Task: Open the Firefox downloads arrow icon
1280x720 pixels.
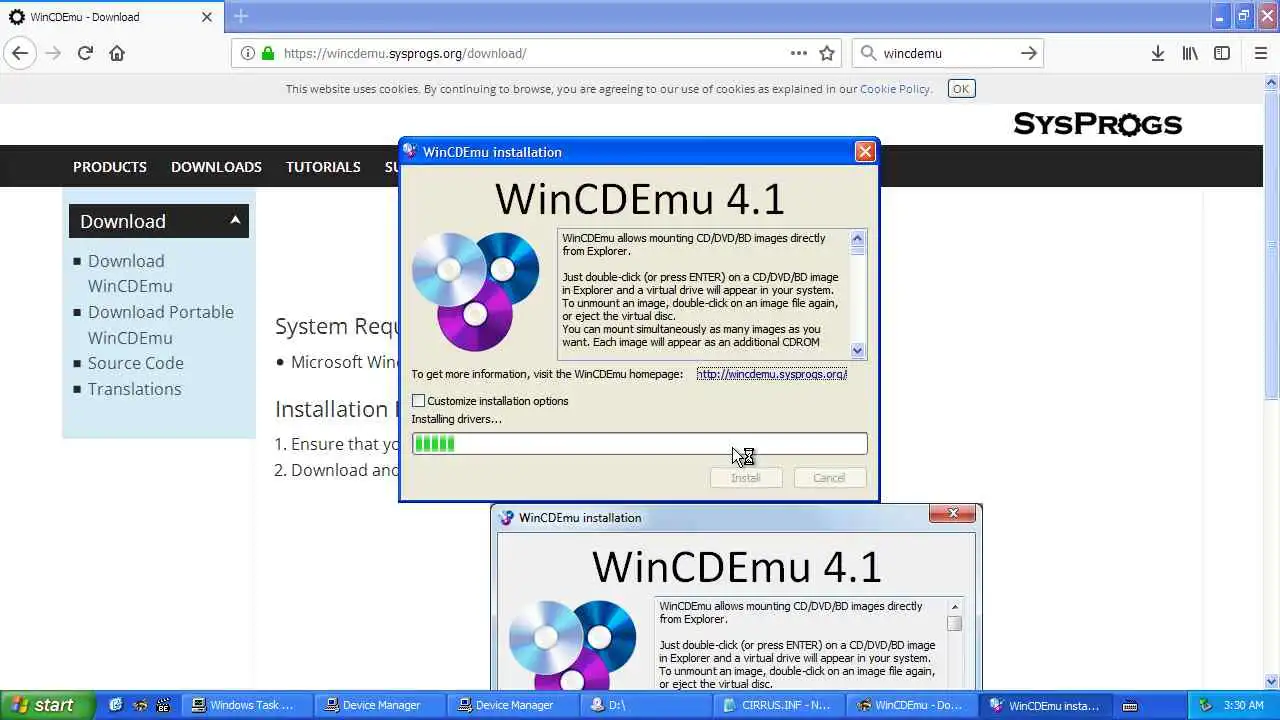Action: pyautogui.click(x=1157, y=53)
